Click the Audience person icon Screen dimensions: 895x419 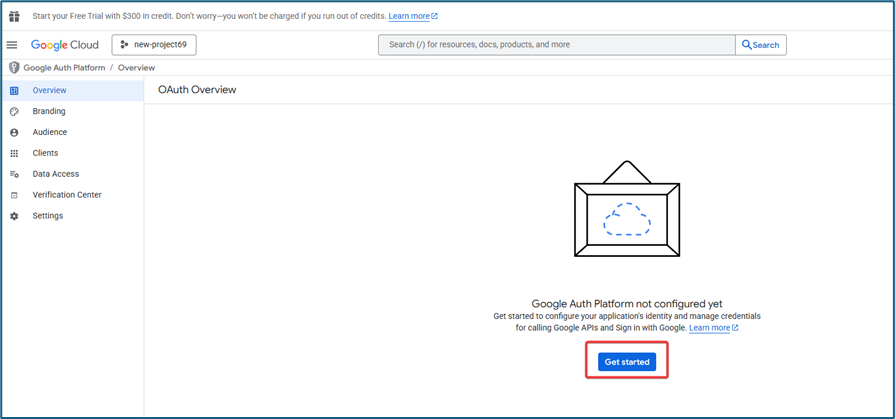[x=14, y=133]
